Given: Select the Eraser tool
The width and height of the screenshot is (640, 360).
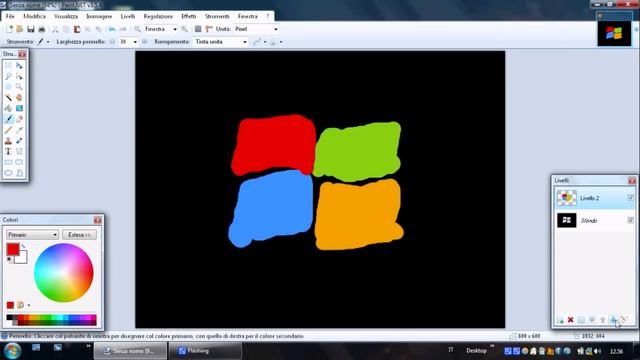Looking at the screenshot, I should pyautogui.click(x=19, y=119).
